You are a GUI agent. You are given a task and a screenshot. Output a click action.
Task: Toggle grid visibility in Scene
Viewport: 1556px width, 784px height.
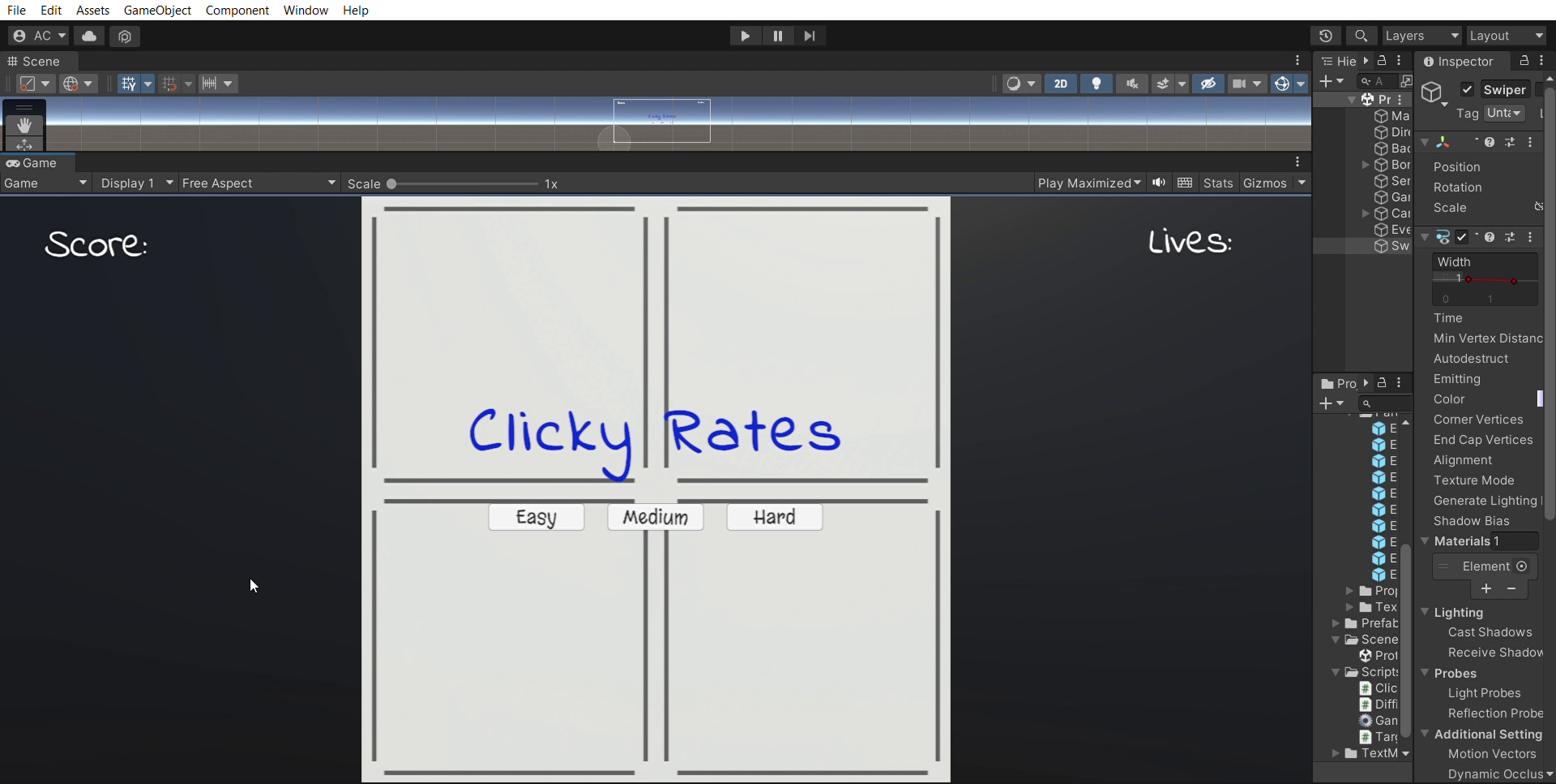pyautogui.click(x=129, y=83)
